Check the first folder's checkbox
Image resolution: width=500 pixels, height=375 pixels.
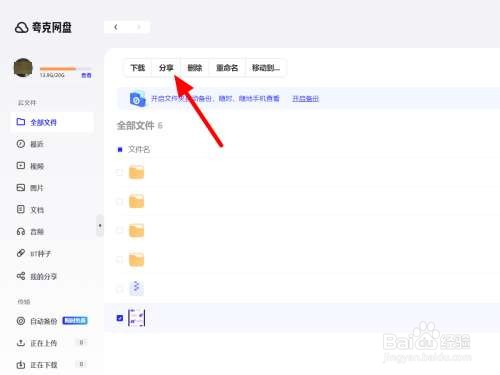point(119,172)
